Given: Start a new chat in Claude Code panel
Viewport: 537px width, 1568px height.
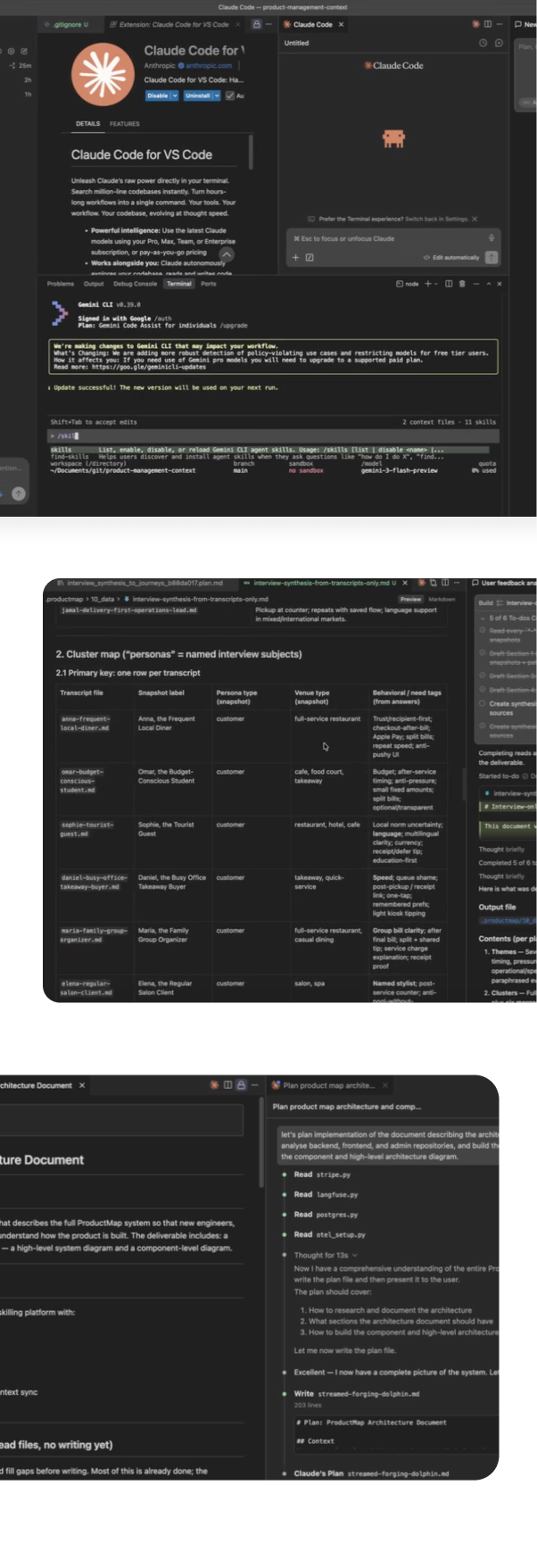Looking at the screenshot, I should 499,43.
